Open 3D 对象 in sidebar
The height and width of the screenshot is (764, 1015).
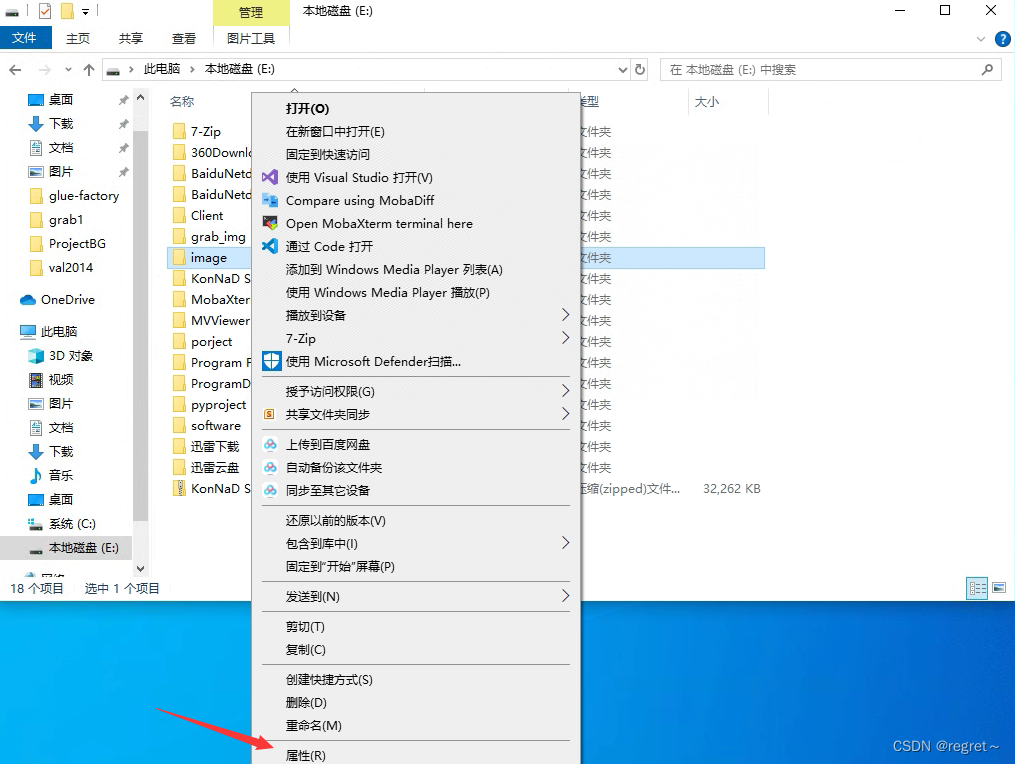pyautogui.click(x=61, y=355)
